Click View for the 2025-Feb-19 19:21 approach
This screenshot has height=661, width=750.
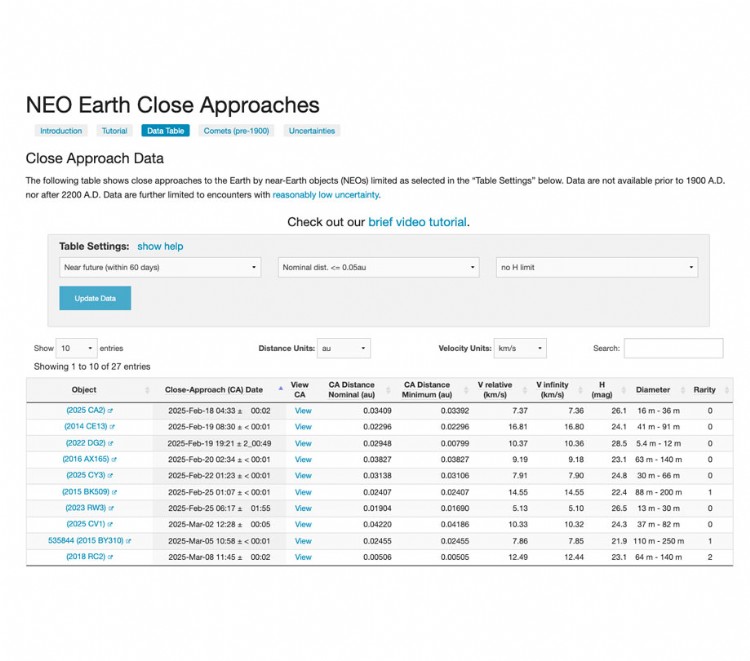point(303,443)
